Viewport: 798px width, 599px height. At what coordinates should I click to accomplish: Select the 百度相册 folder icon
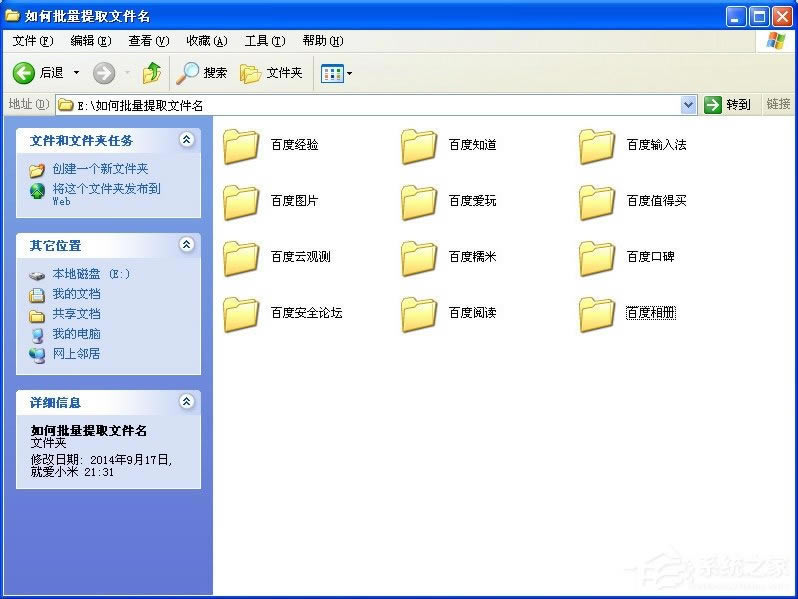(x=597, y=315)
